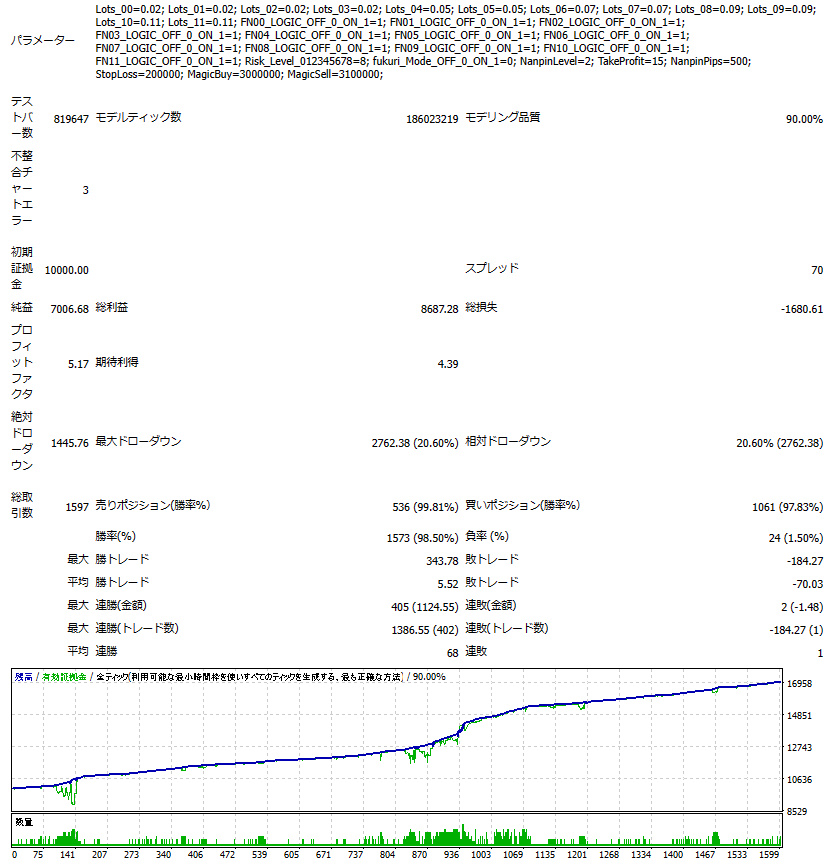Click the 期待利得 label
The height and width of the screenshot is (864, 833).
(x=117, y=363)
